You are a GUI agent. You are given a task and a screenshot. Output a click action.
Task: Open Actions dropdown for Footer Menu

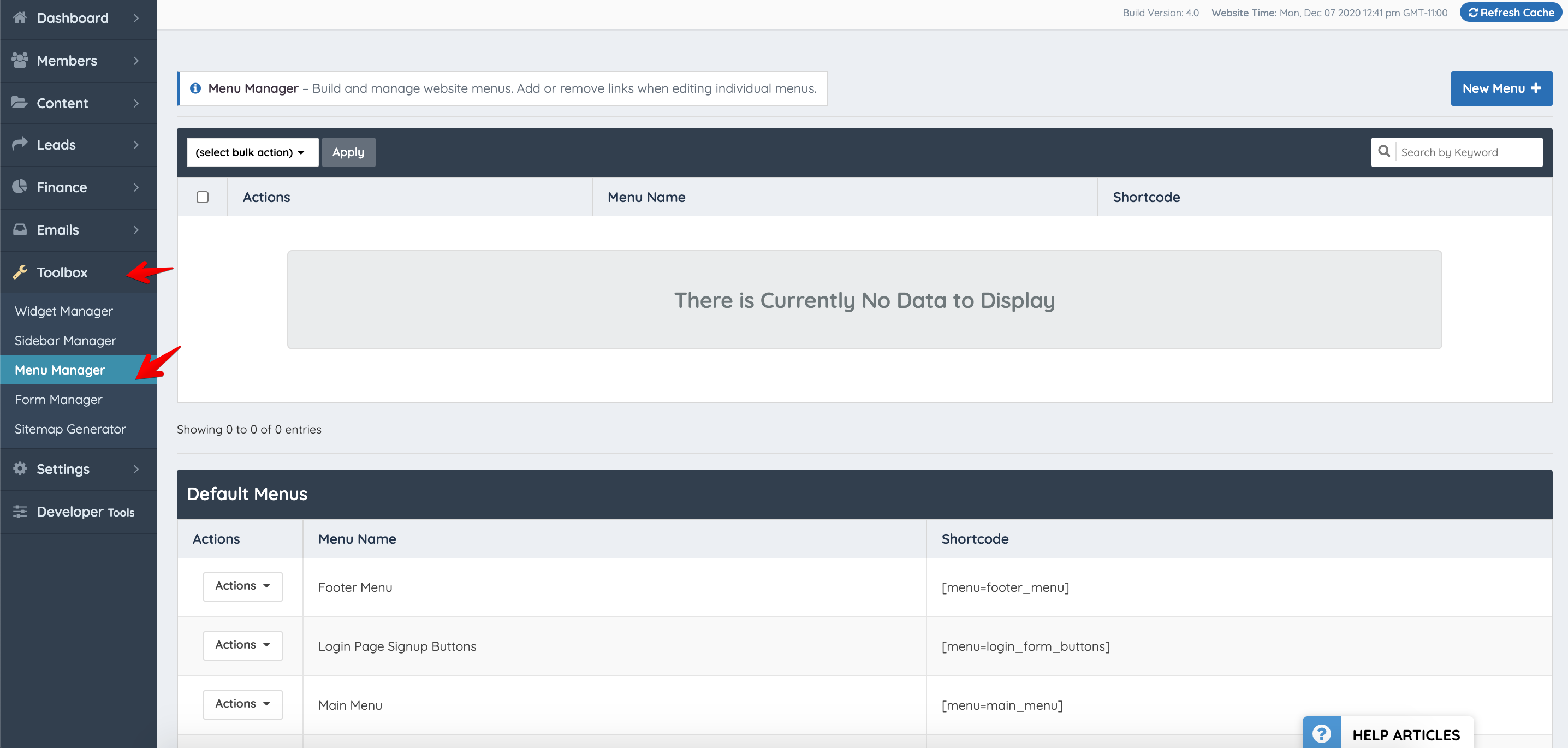[x=242, y=586]
